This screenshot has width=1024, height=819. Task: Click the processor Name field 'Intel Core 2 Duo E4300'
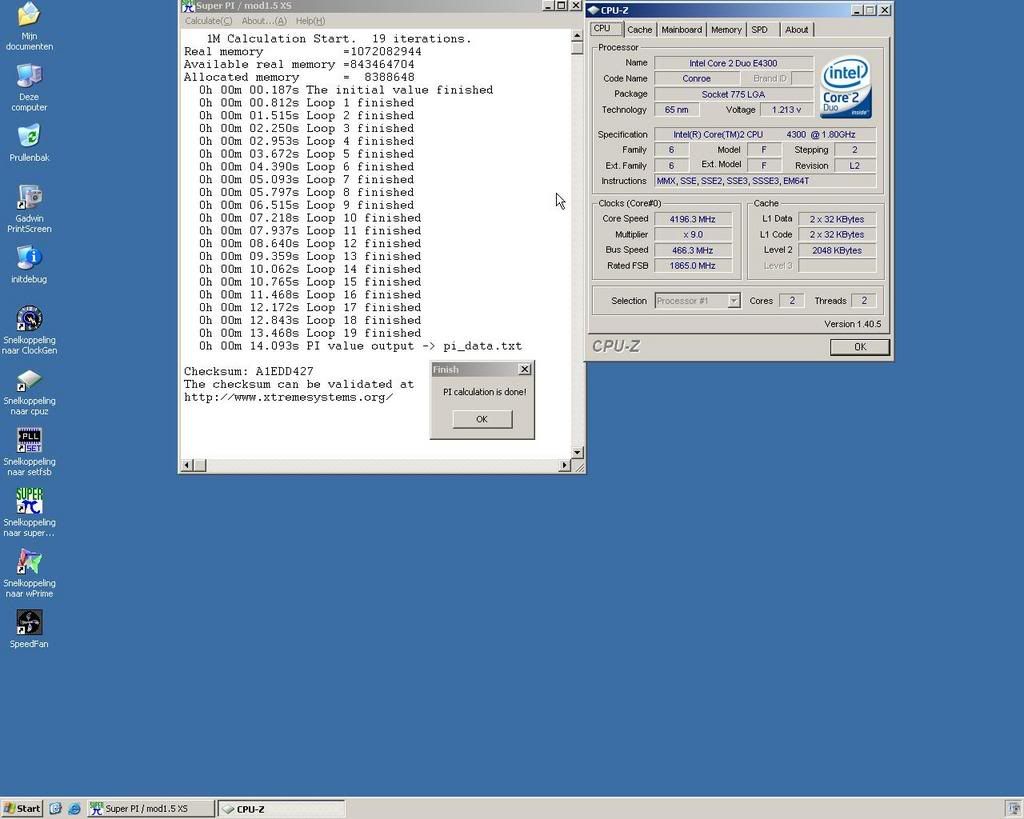tap(733, 63)
